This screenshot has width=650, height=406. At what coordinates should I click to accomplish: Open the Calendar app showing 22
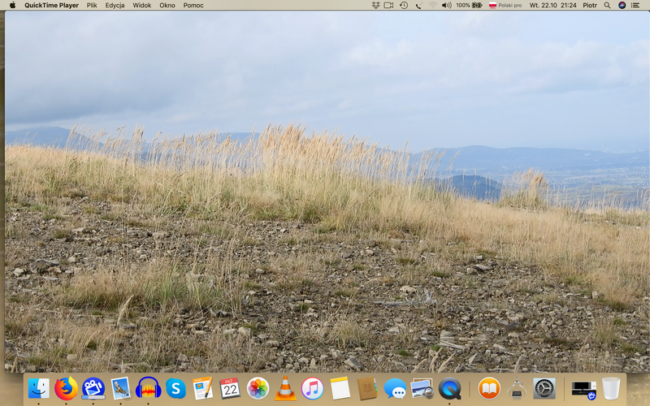click(x=230, y=388)
